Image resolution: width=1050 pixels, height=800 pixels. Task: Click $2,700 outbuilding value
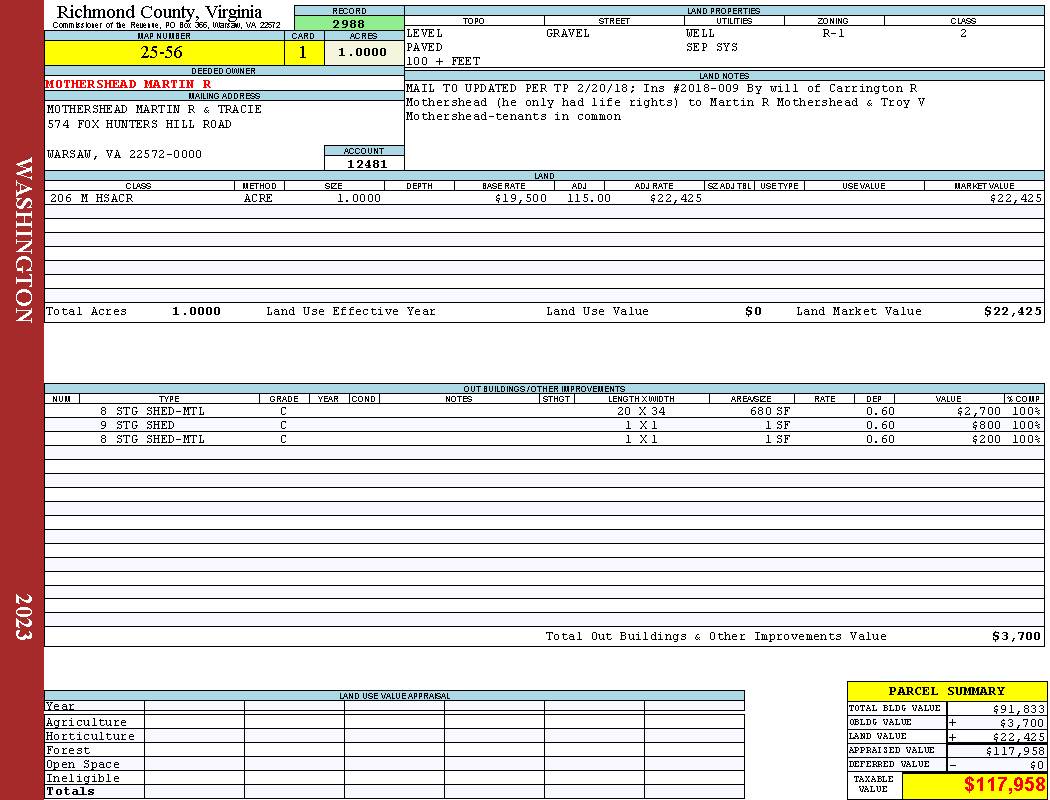pyautogui.click(x=979, y=411)
